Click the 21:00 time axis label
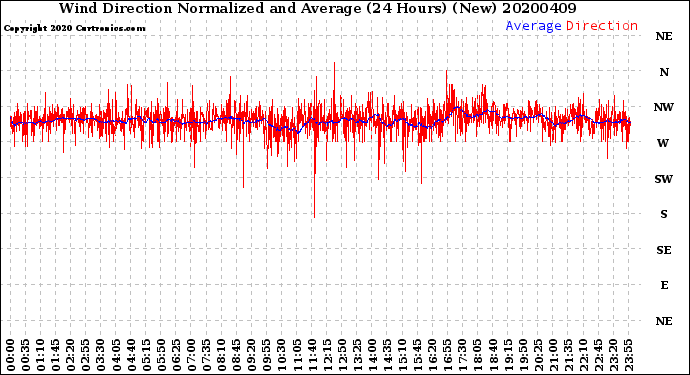Screen dimensions: 690x375 pos(554,355)
